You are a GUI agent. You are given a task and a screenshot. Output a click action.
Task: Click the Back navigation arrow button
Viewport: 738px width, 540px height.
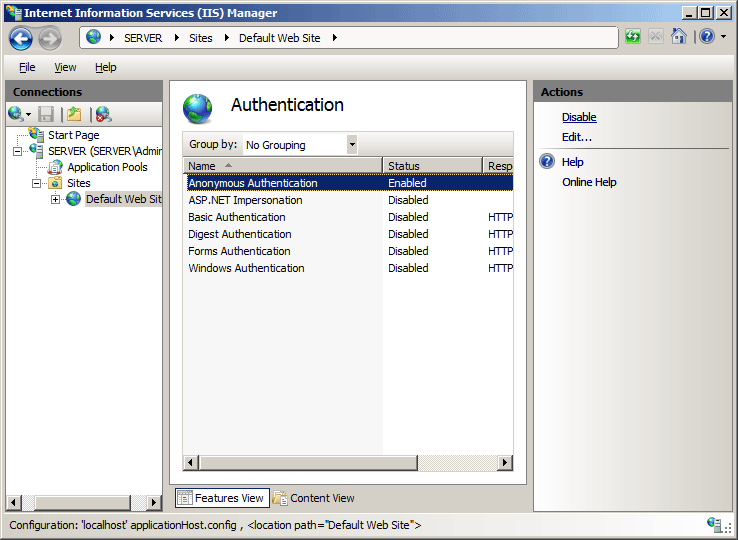21,38
